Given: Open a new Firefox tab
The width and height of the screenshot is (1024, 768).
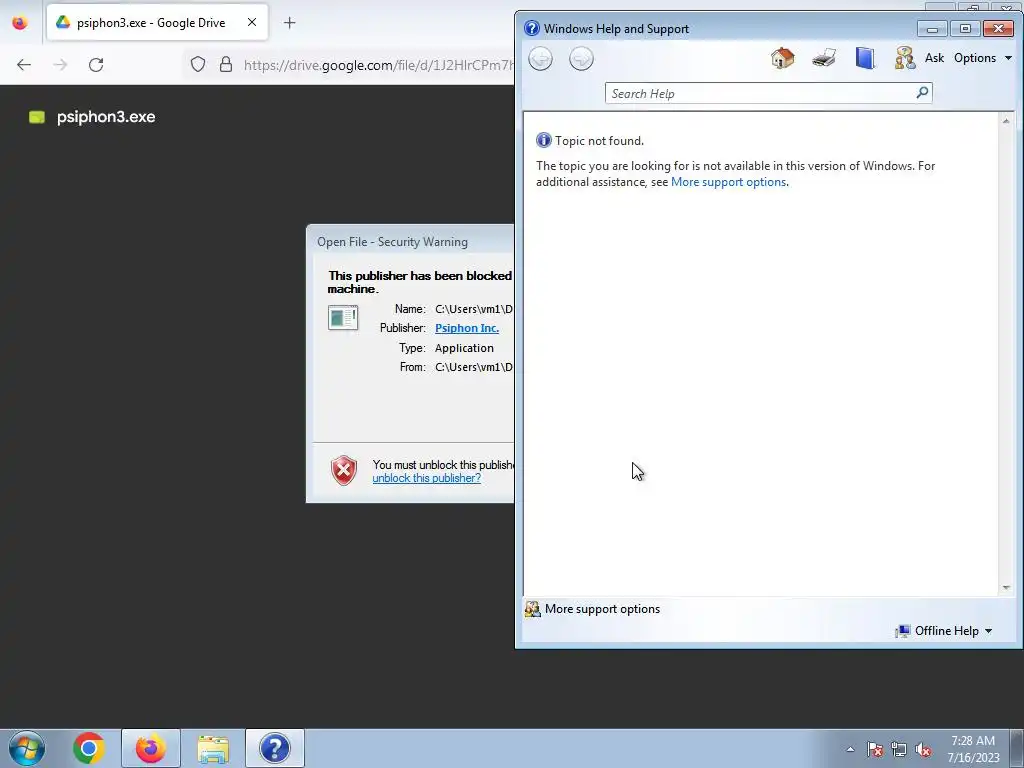Looking at the screenshot, I should point(289,23).
